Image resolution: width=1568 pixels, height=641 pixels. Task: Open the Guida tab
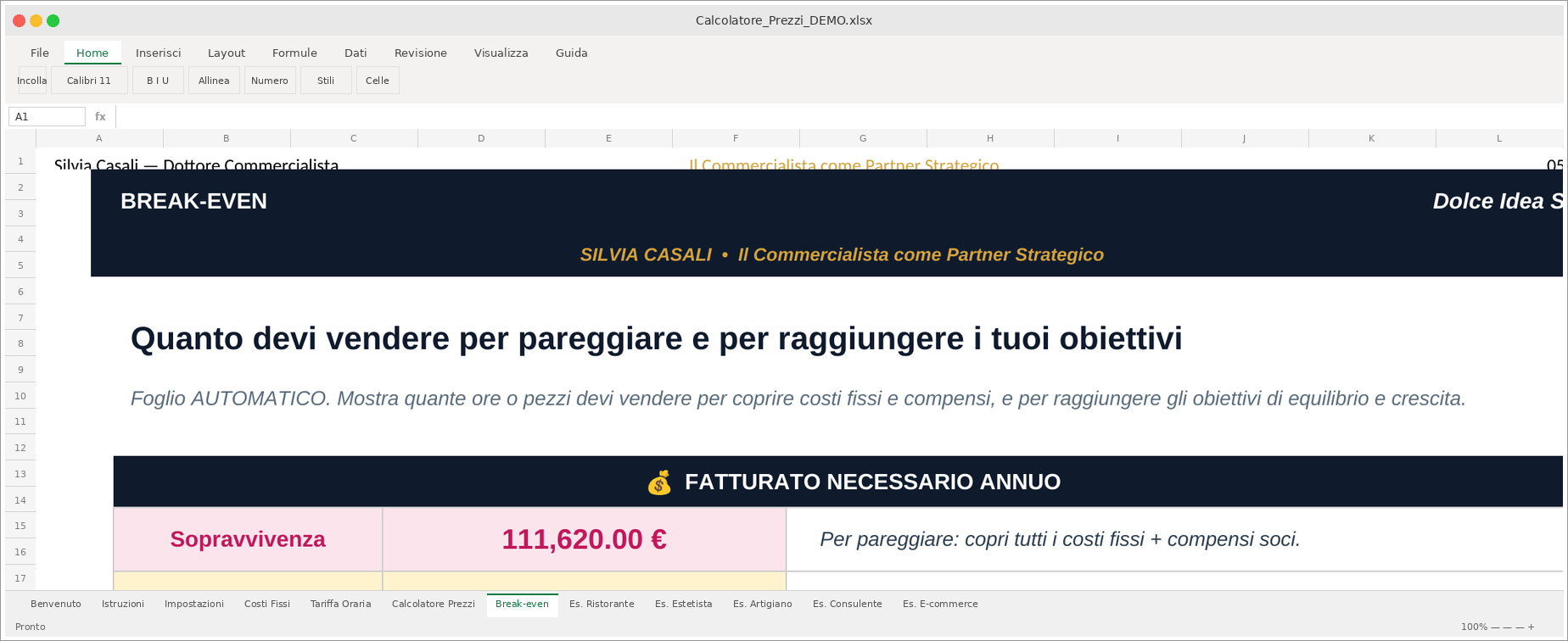click(x=572, y=53)
